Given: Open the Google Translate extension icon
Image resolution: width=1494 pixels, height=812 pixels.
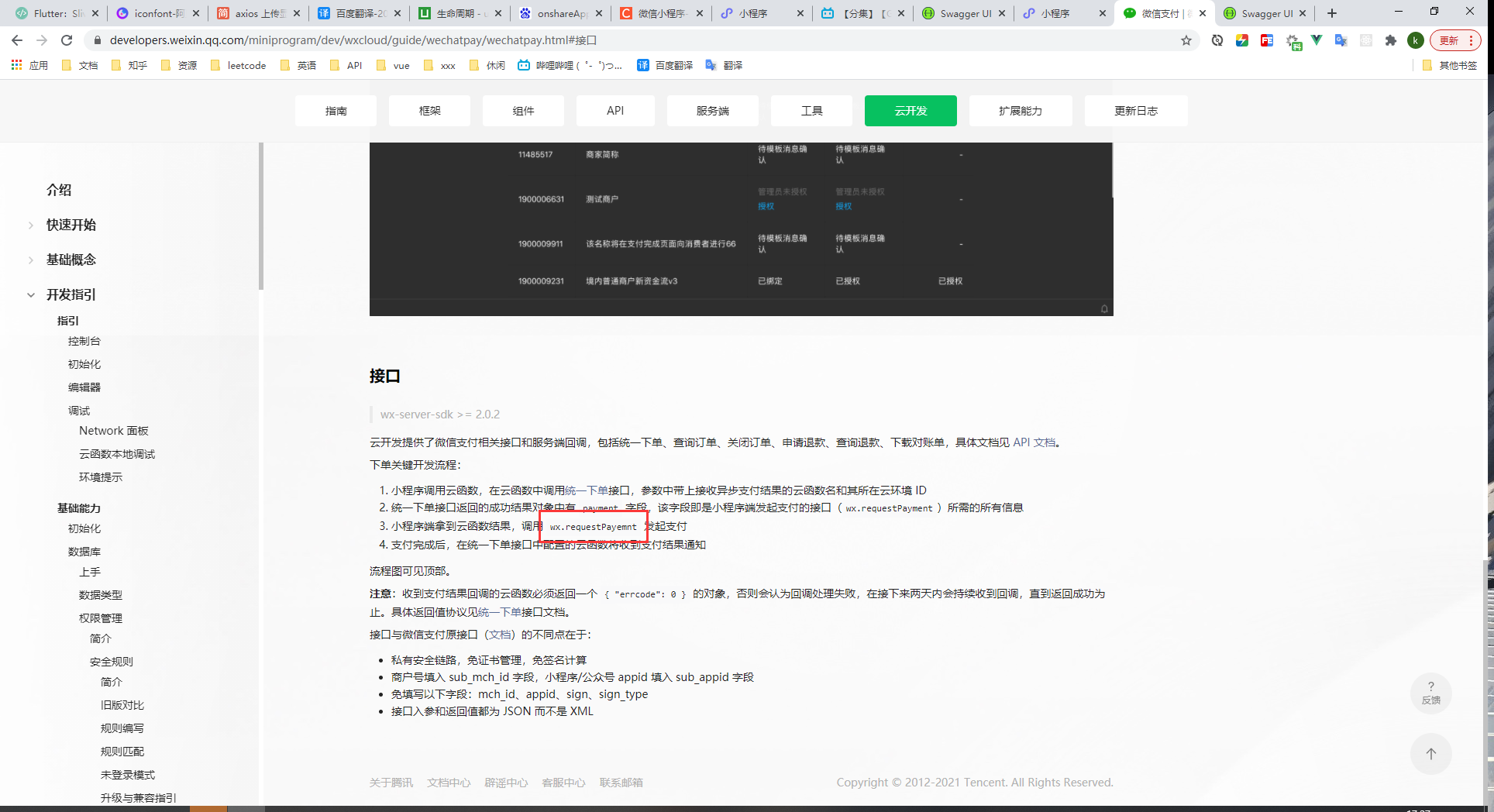Looking at the screenshot, I should coord(1341,40).
